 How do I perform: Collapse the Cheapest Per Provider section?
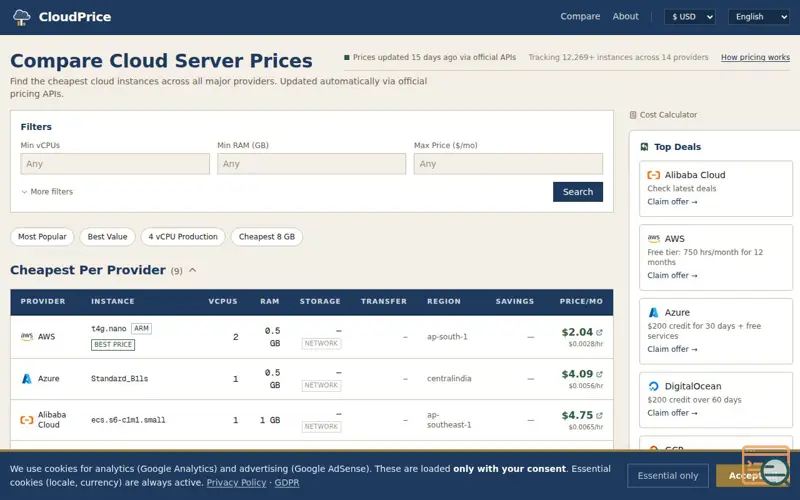(192, 270)
